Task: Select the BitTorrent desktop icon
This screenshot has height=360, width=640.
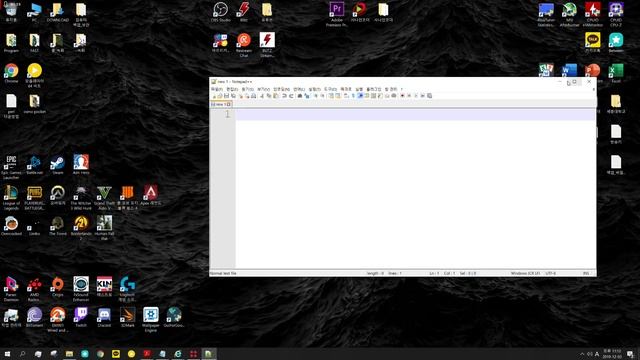Action: tap(34, 318)
